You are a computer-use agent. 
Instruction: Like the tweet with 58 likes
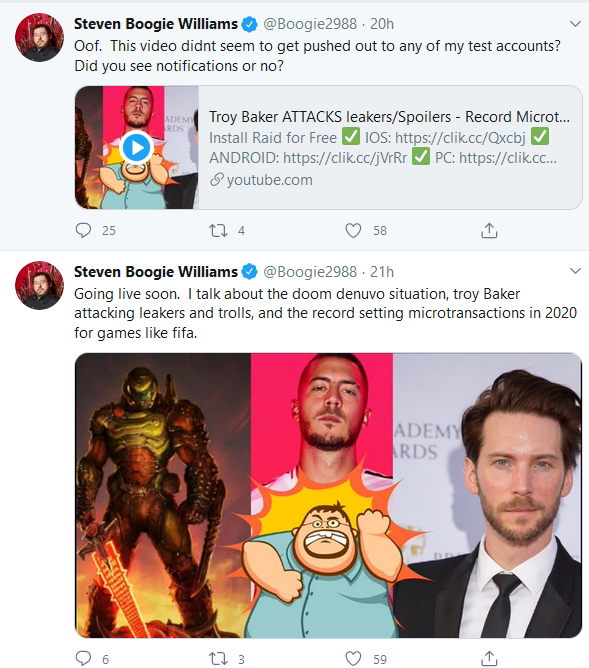(353, 230)
